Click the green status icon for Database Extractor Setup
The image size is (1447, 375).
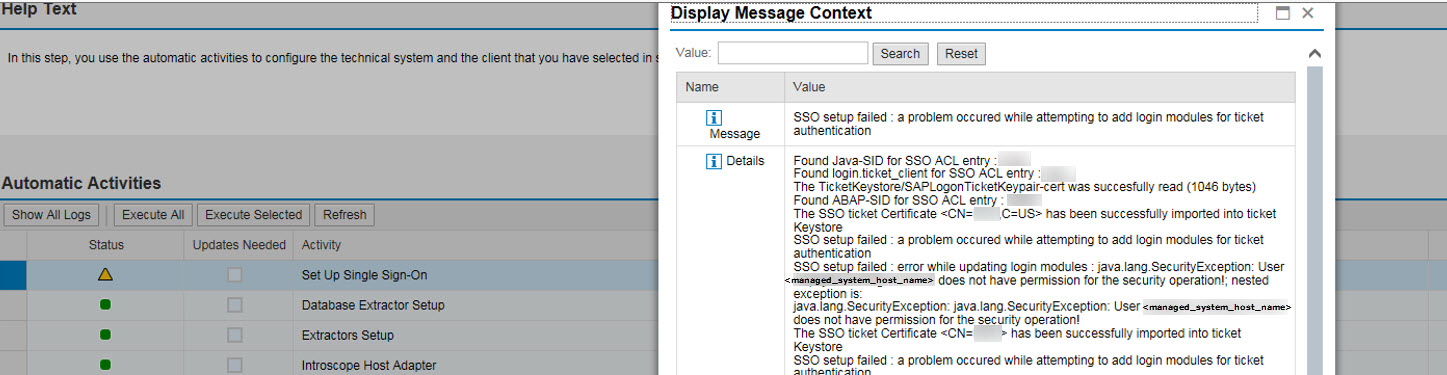pos(106,305)
